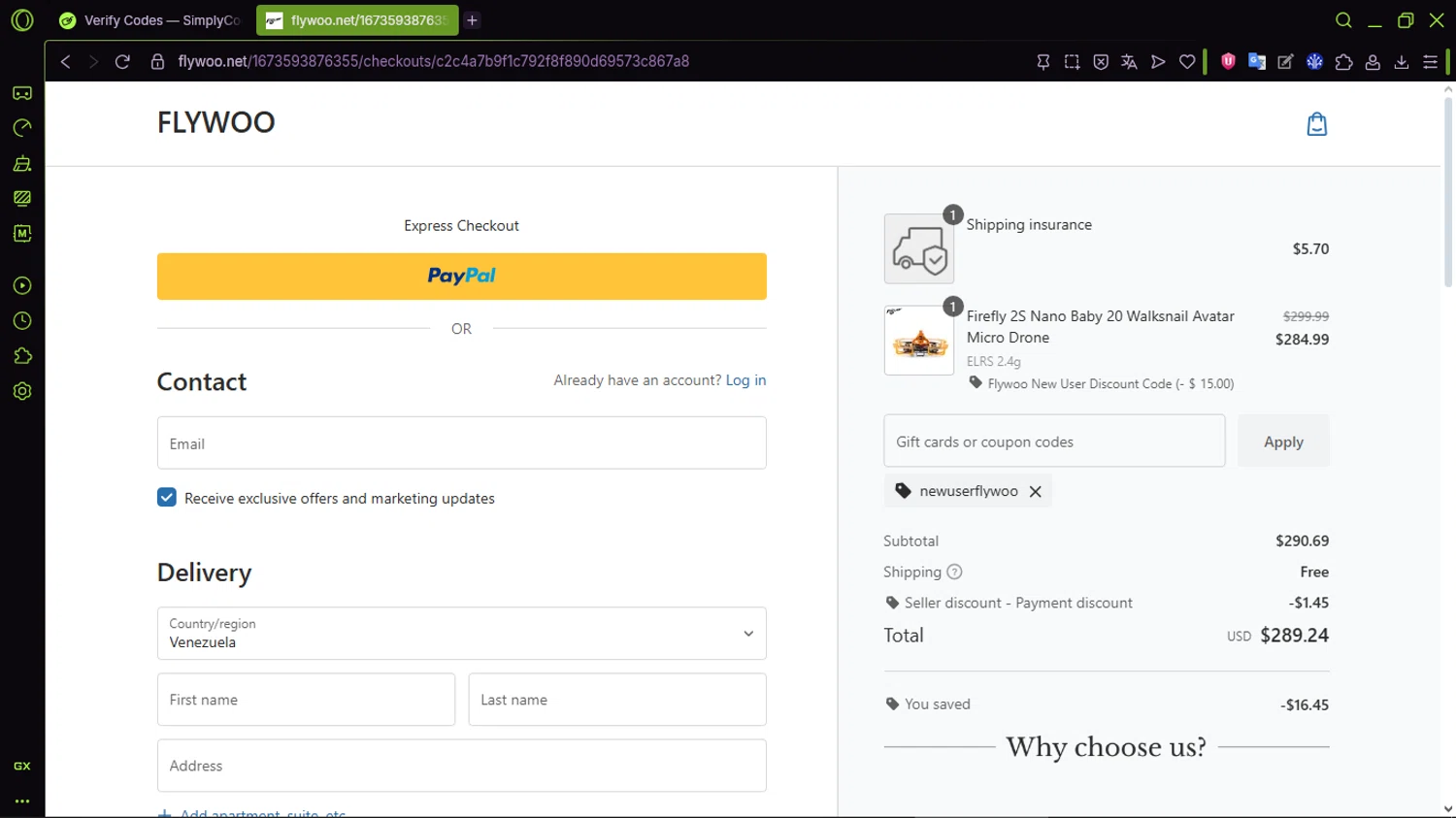
Task: Click the $289.24 total amount
Action: tap(1295, 636)
